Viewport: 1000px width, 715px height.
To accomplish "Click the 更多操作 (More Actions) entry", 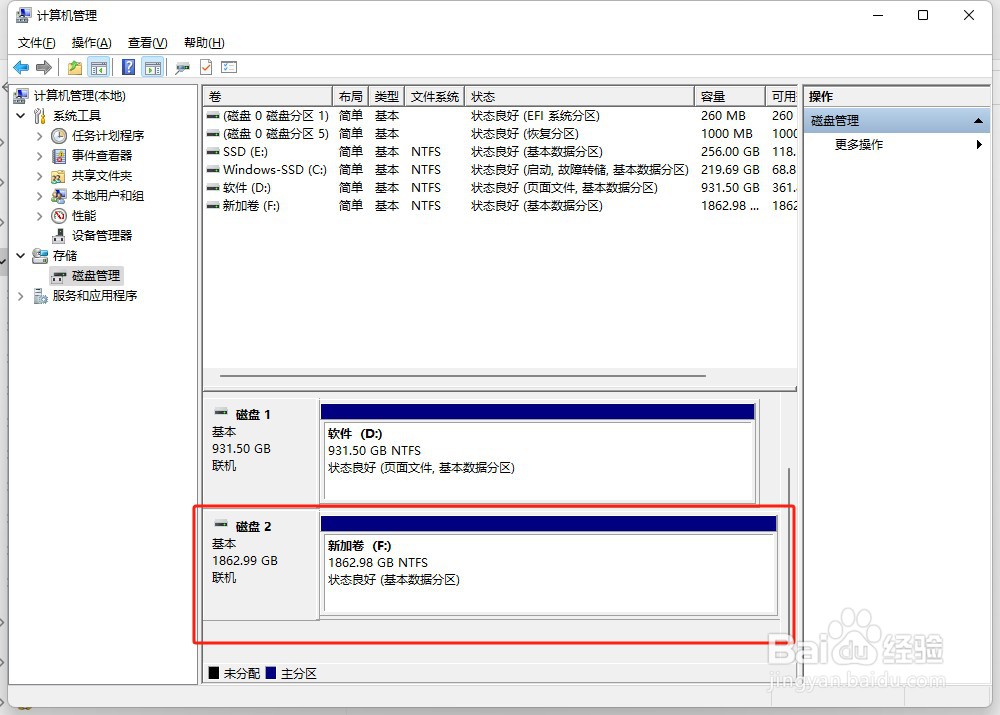I will (x=860, y=144).
